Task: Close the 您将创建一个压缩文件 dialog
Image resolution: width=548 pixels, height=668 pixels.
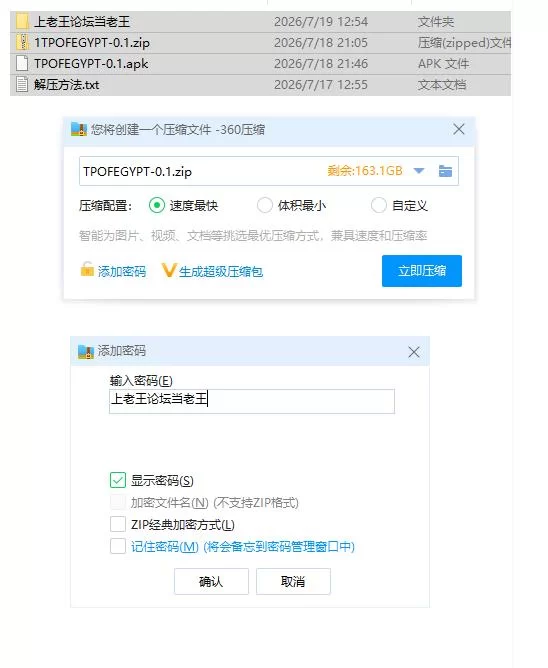Action: pyautogui.click(x=459, y=129)
